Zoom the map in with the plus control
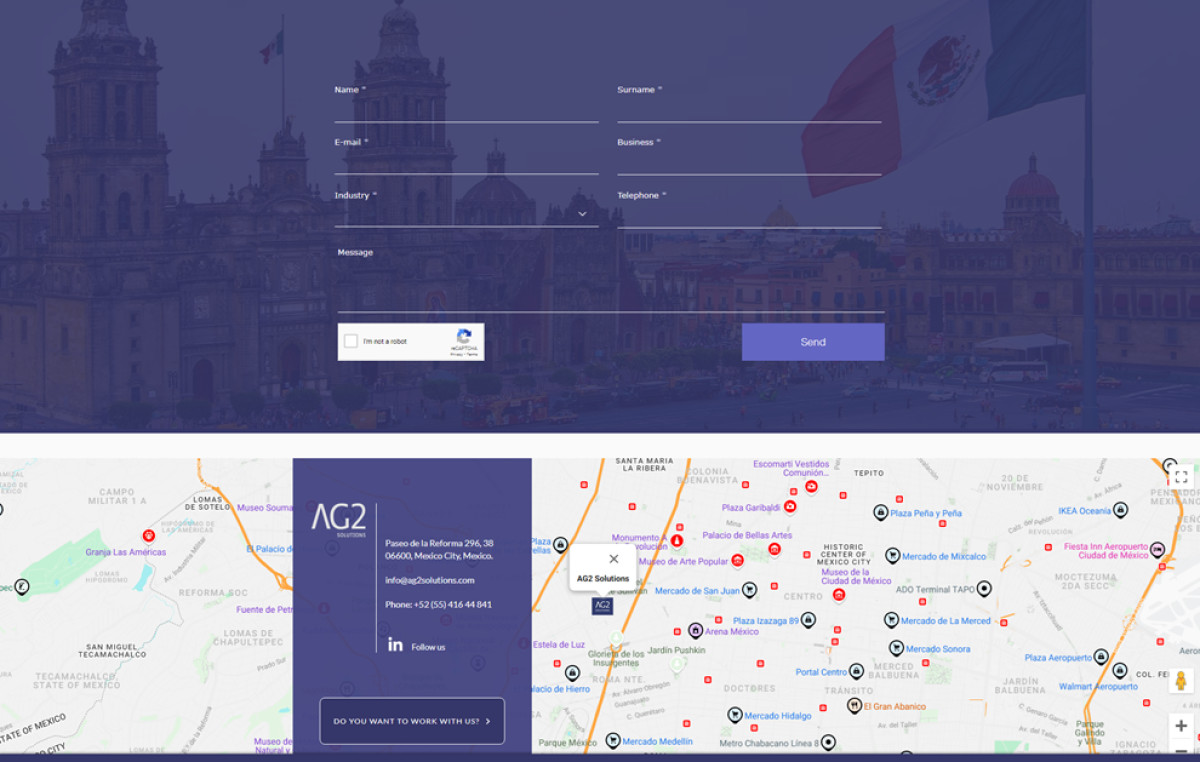This screenshot has height=762, width=1200. (x=1180, y=725)
